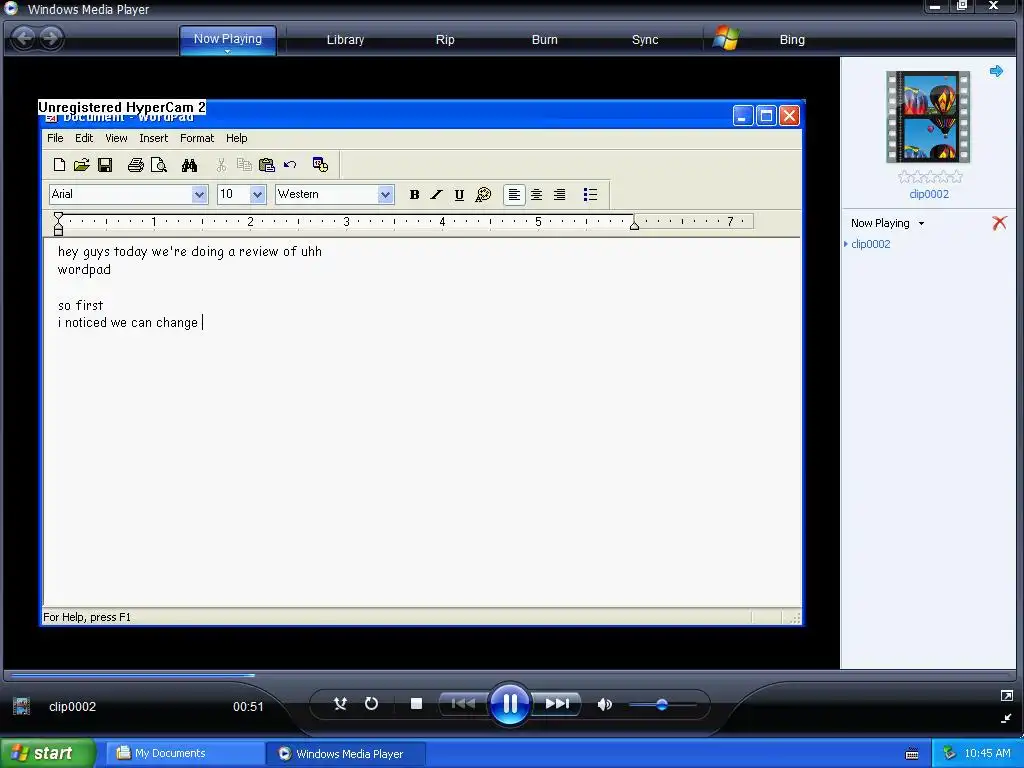
Task: Click the Forward navigation arrow
Action: (51, 38)
